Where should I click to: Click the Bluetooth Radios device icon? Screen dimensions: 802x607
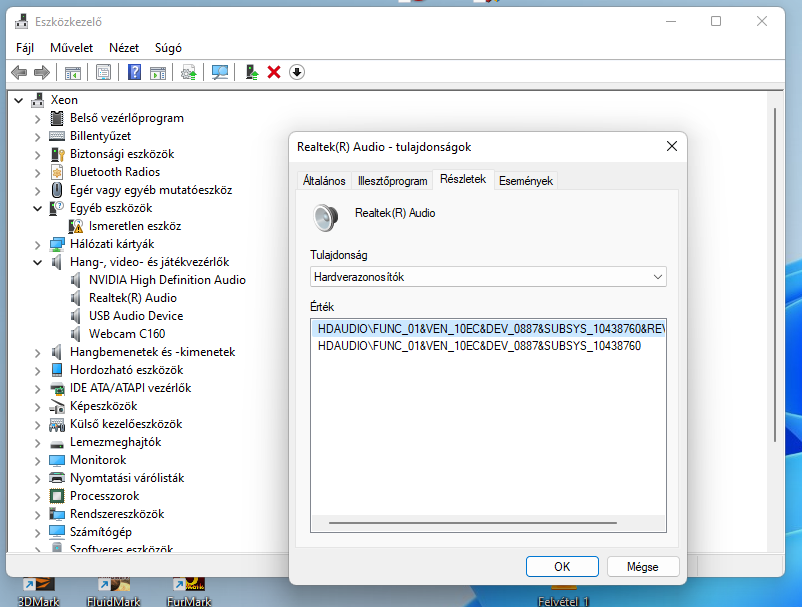[x=57, y=172]
